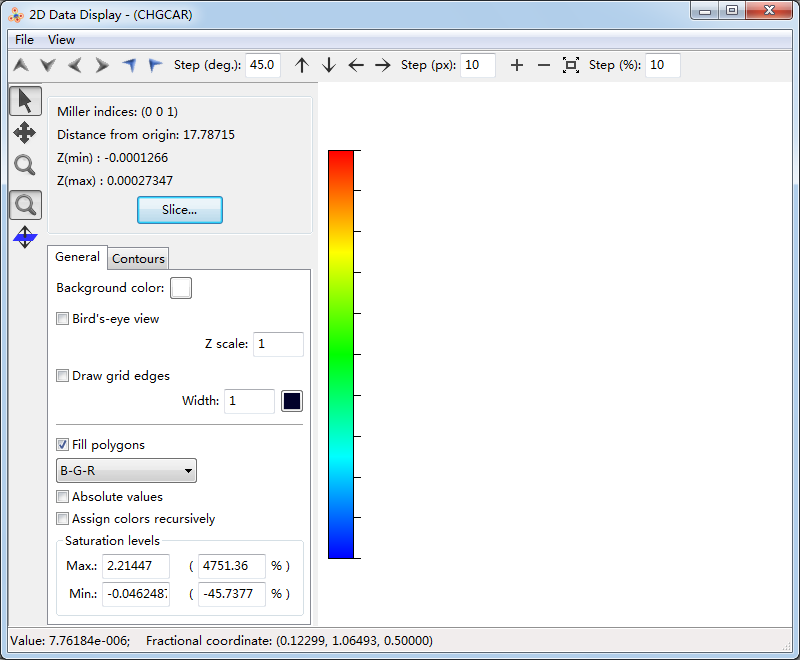Select the highlighted magnifier tool
This screenshot has width=800, height=660.
tap(25, 205)
